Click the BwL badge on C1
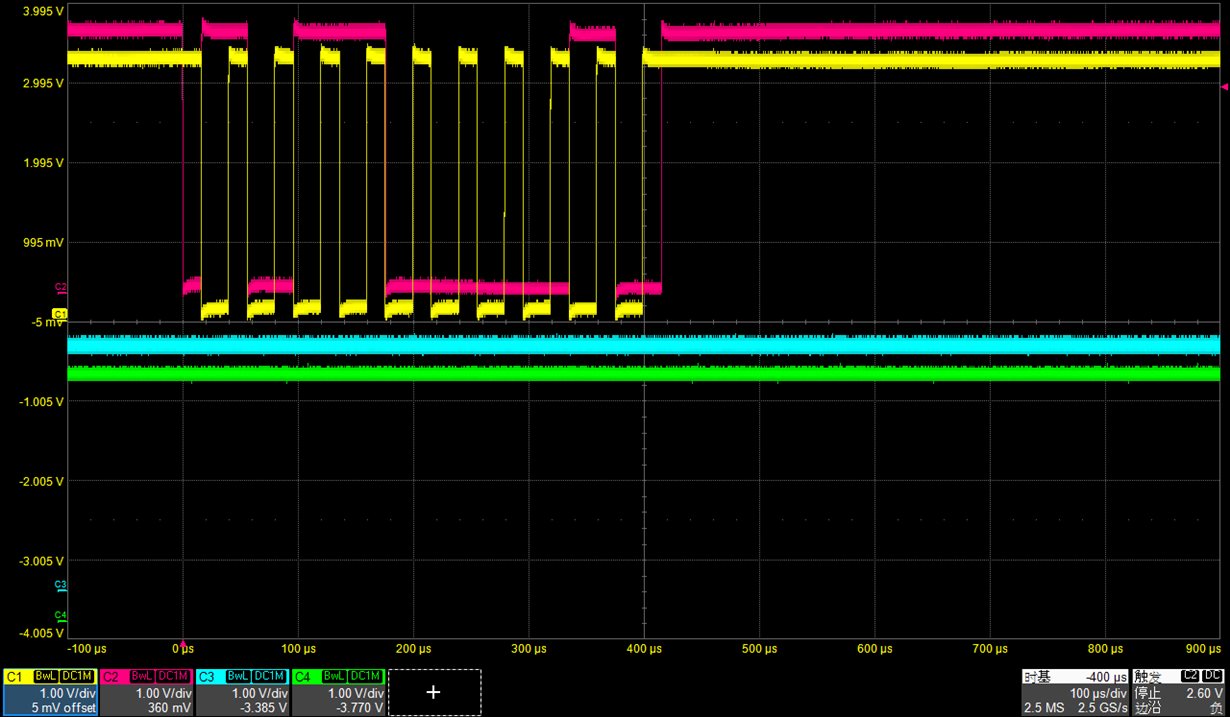This screenshot has width=1230, height=717. click(44, 677)
